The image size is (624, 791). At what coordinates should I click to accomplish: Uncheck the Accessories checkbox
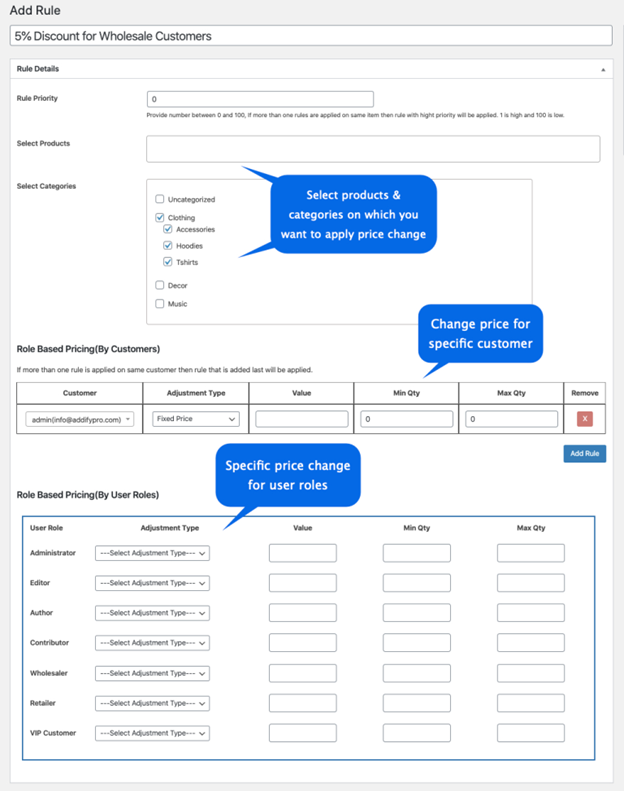(168, 229)
